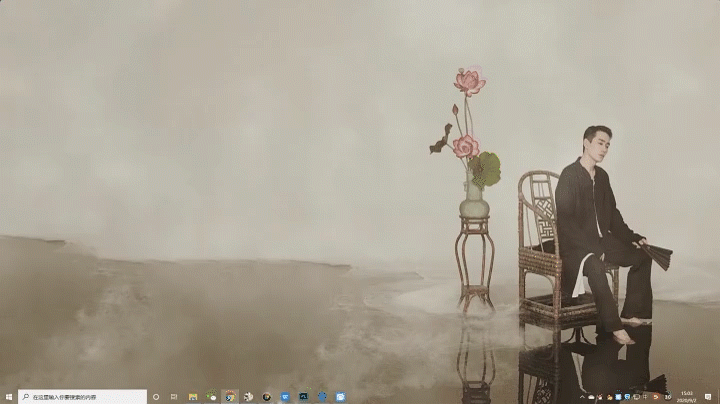
Task: Open the dark square terminal-style taskbar app
Action: tap(303, 397)
